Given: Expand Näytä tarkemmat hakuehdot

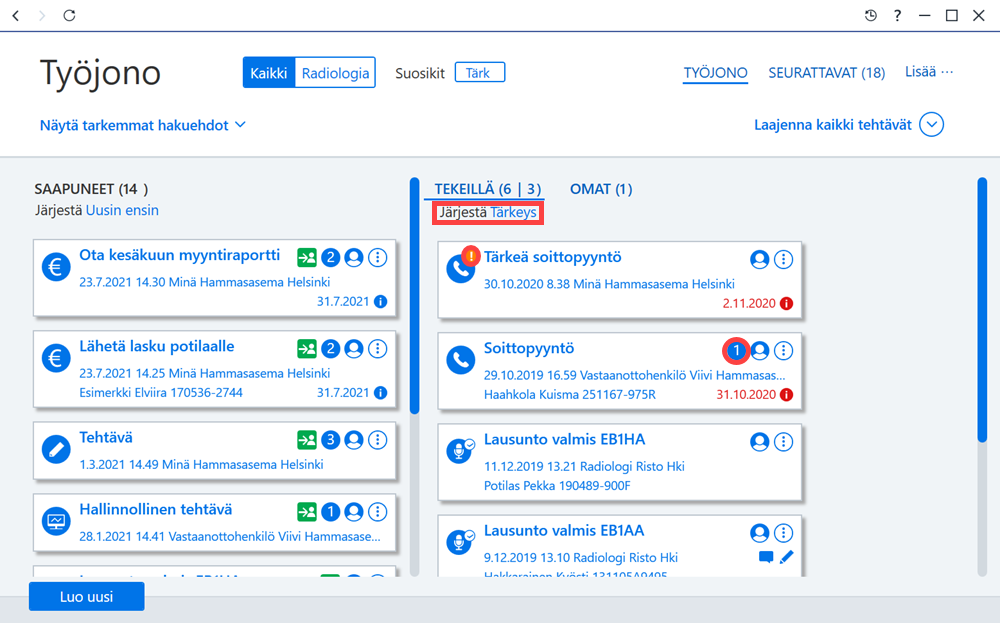Looking at the screenshot, I should [143, 125].
